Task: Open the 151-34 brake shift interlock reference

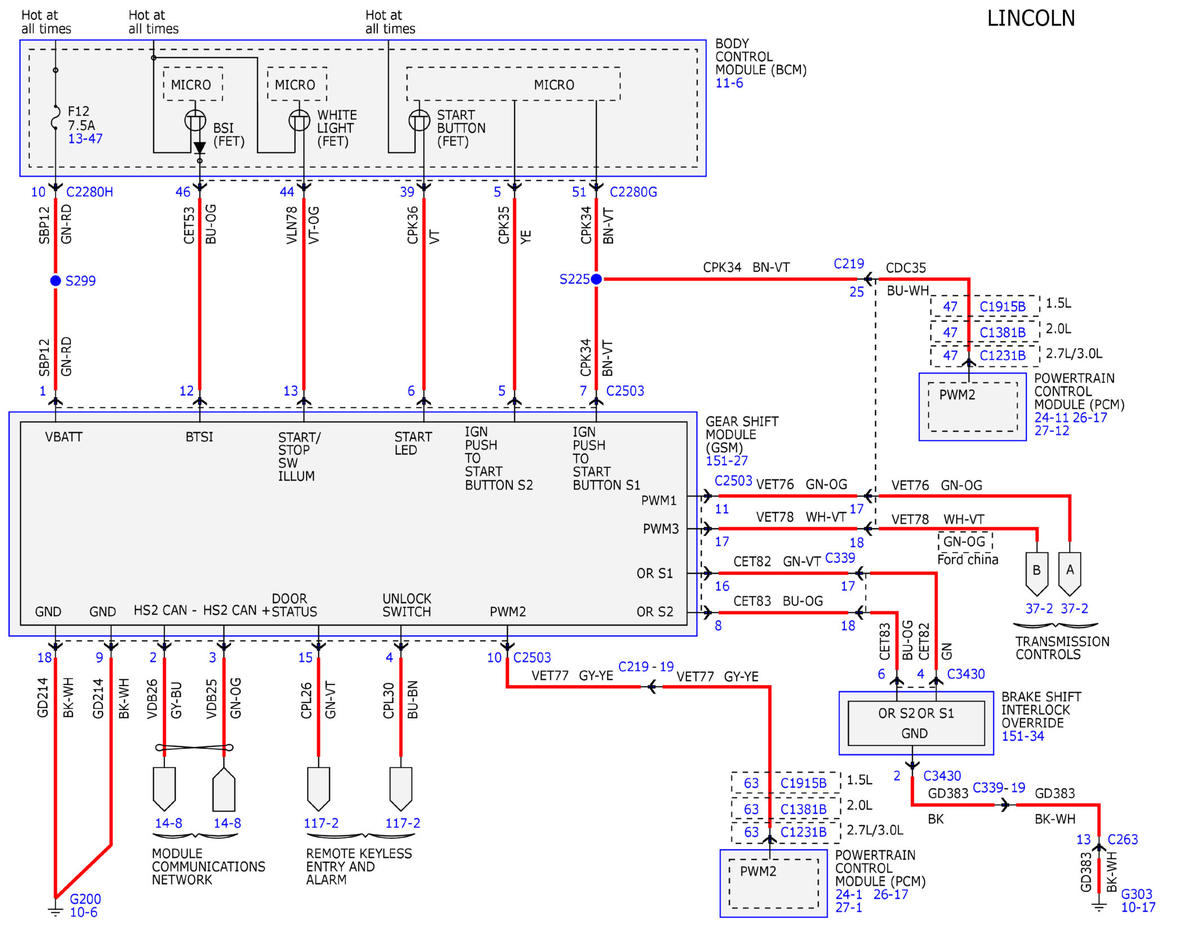Action: 1023,737
